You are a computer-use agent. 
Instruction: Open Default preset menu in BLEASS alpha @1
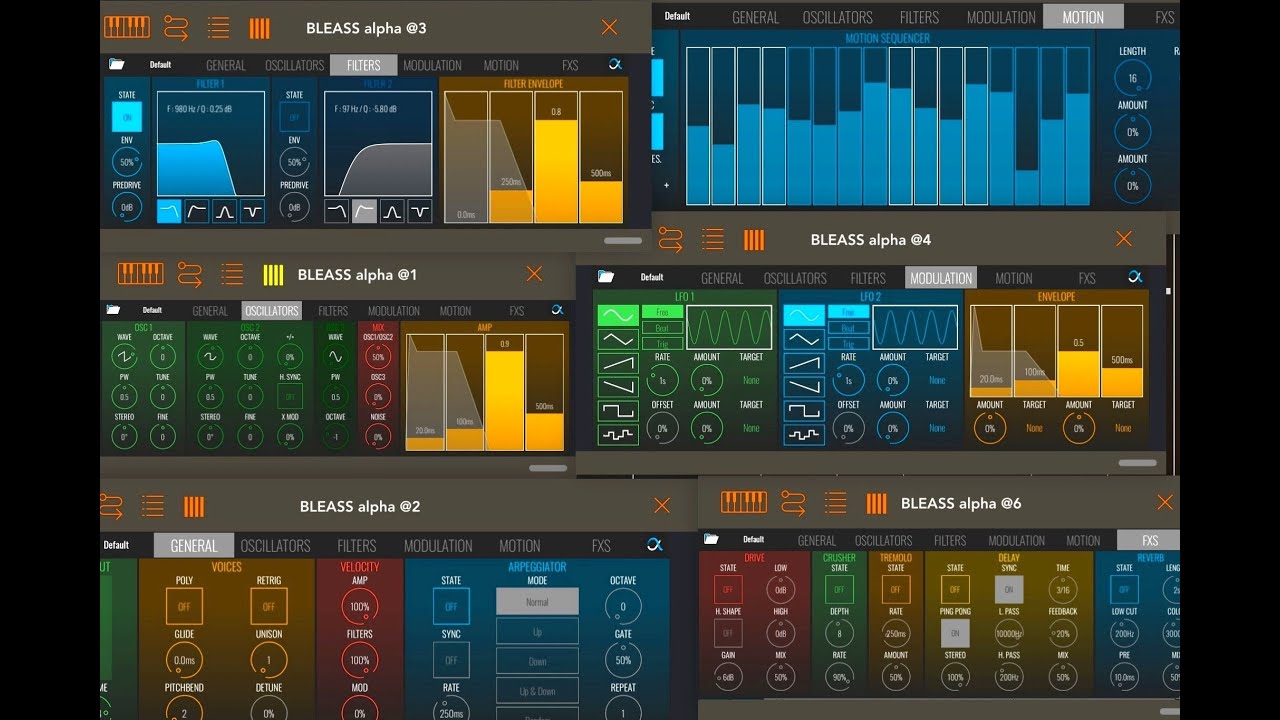pos(152,310)
